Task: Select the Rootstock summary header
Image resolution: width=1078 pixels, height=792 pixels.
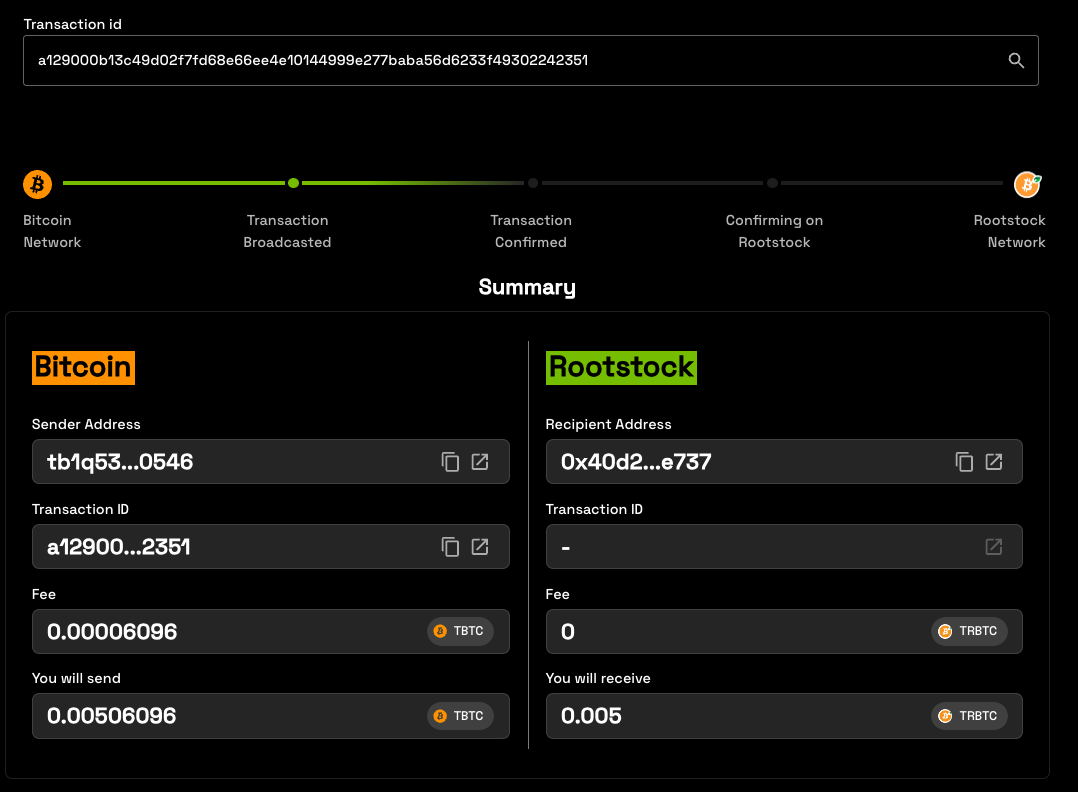Action: (621, 368)
